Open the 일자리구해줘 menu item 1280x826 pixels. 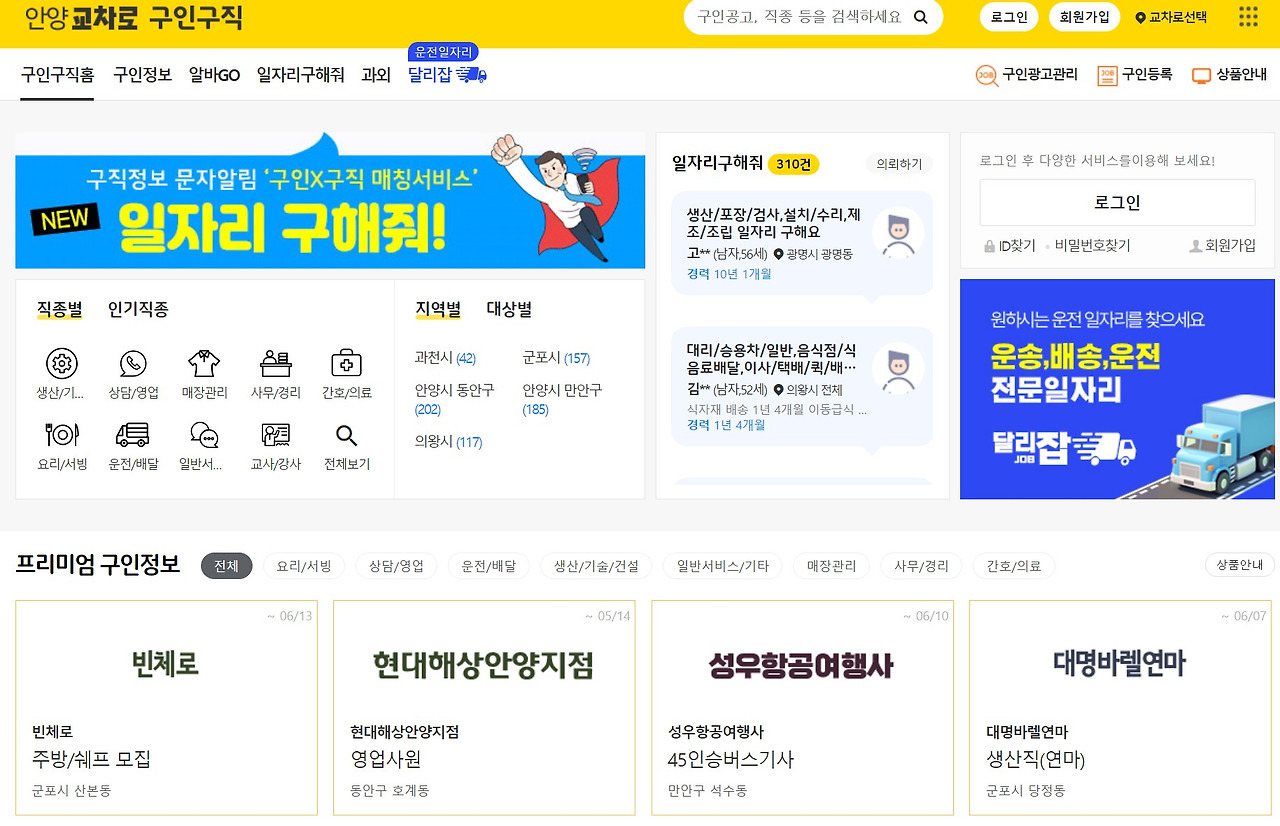(300, 75)
